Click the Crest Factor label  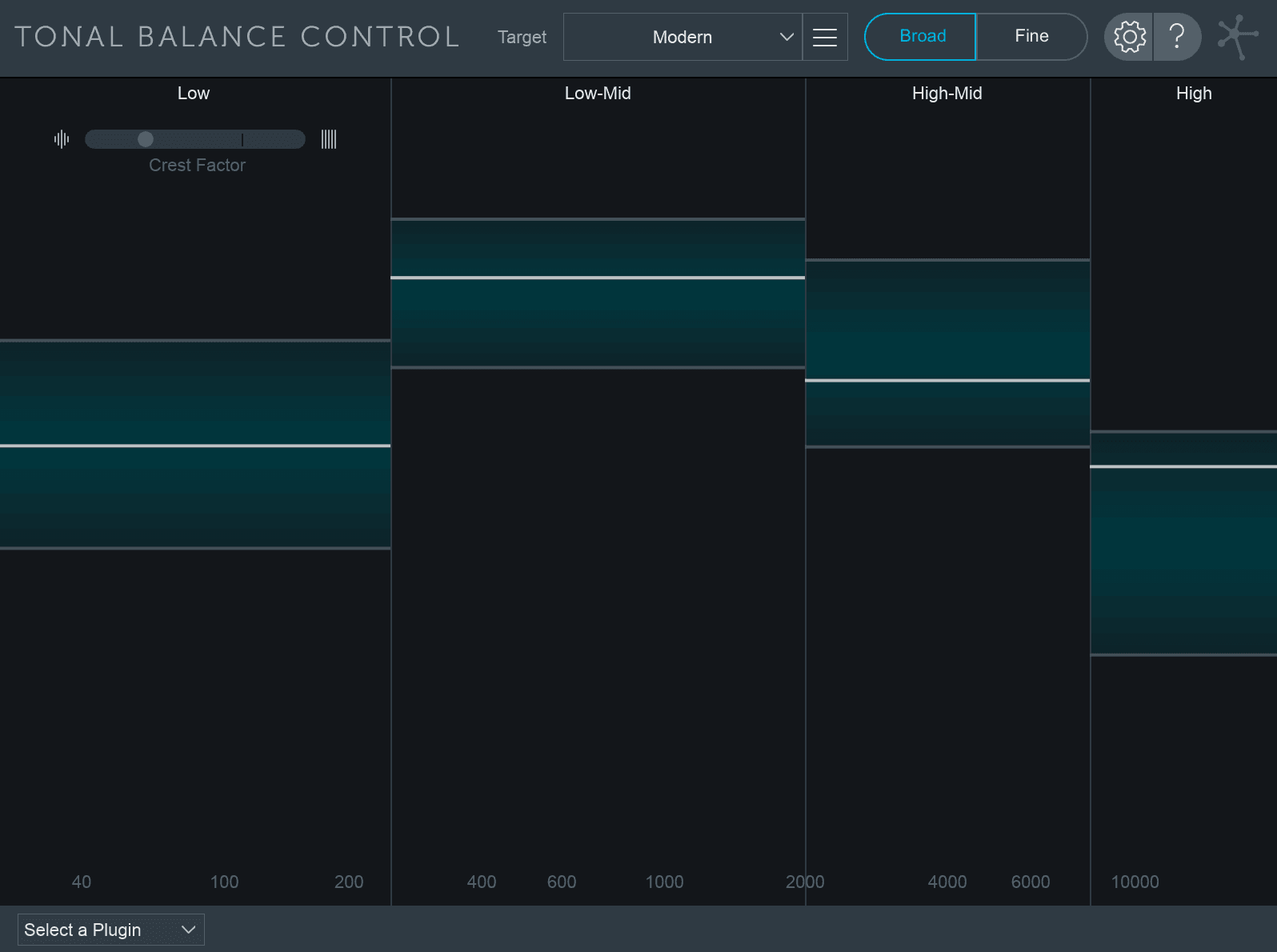click(197, 165)
